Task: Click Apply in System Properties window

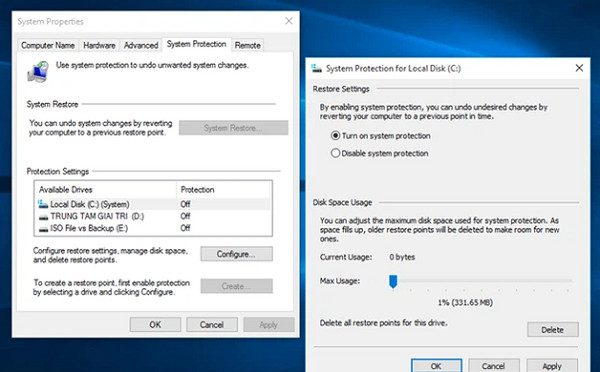Action: [269, 325]
